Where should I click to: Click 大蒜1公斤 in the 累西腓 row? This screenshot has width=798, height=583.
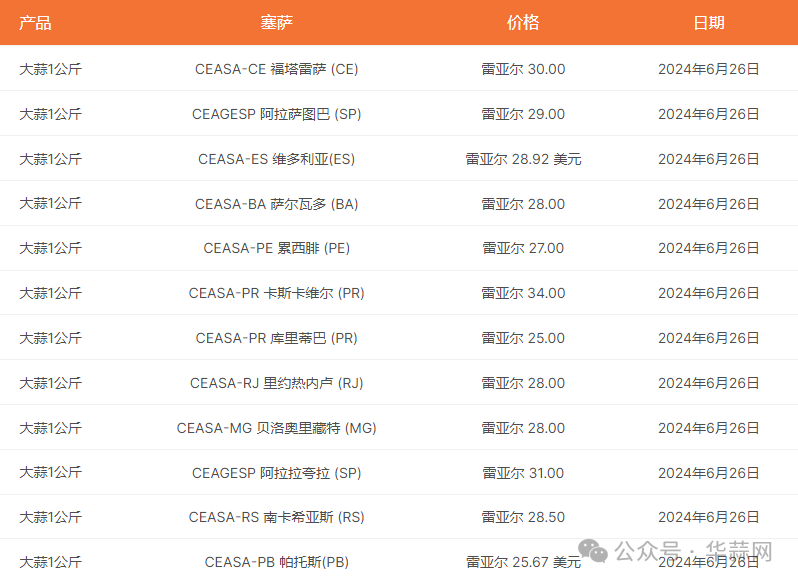click(x=50, y=248)
